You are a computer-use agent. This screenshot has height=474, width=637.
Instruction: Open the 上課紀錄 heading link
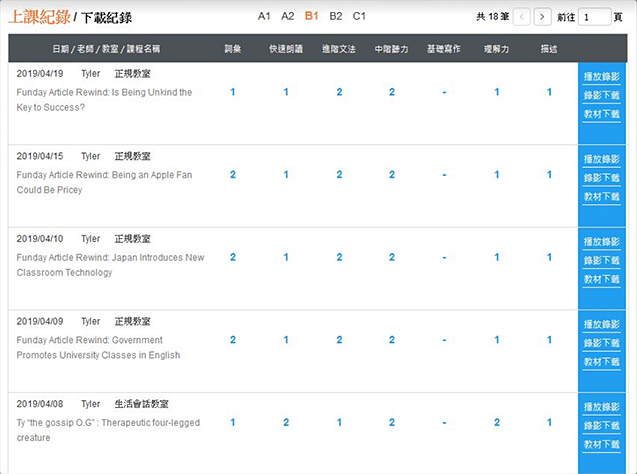click(39, 17)
